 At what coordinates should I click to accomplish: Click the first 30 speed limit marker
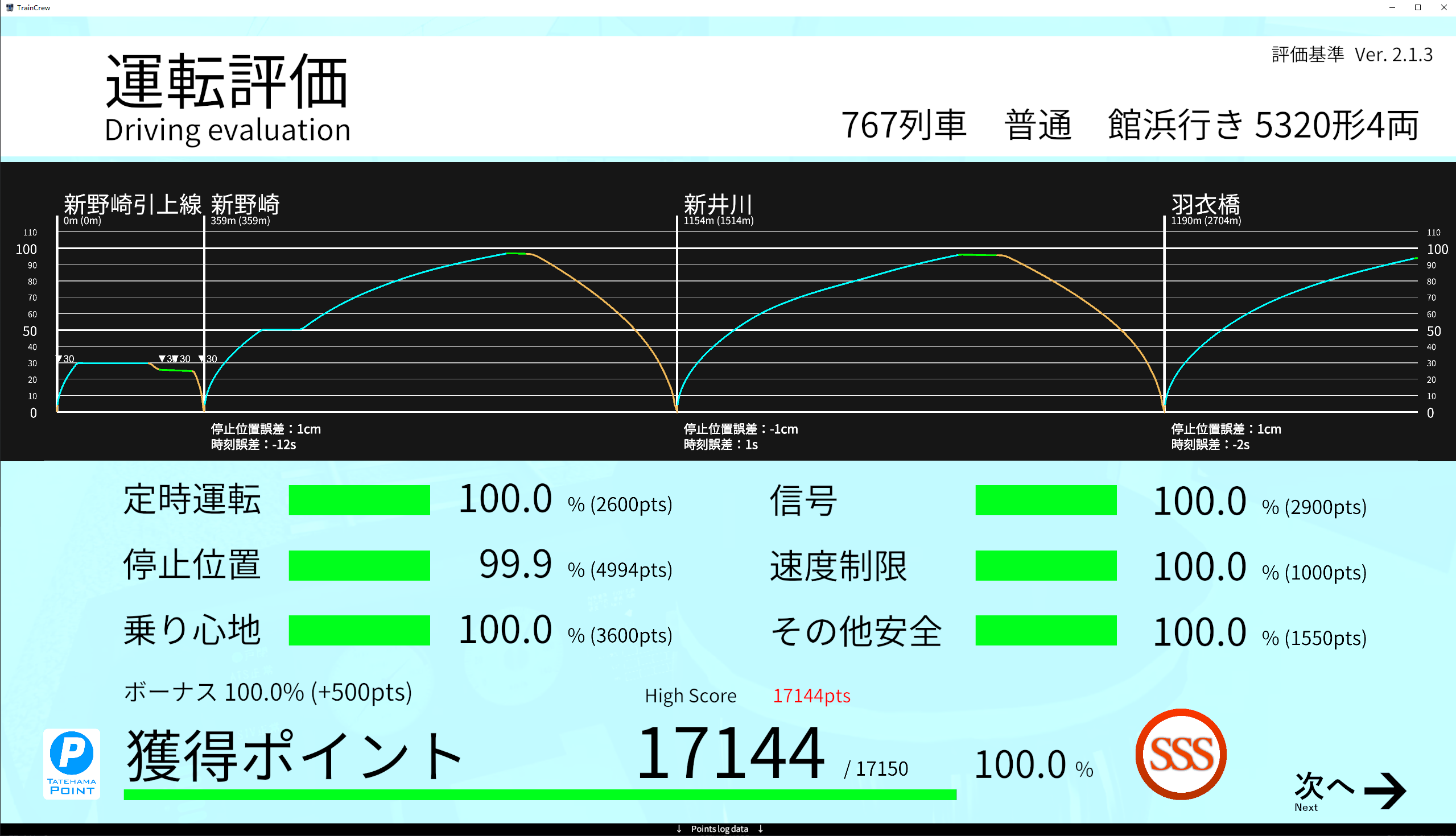pyautogui.click(x=65, y=359)
